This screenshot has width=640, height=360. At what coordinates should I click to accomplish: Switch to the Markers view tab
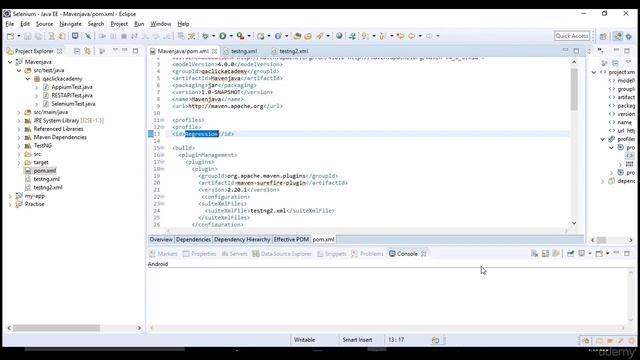pyautogui.click(x=163, y=254)
